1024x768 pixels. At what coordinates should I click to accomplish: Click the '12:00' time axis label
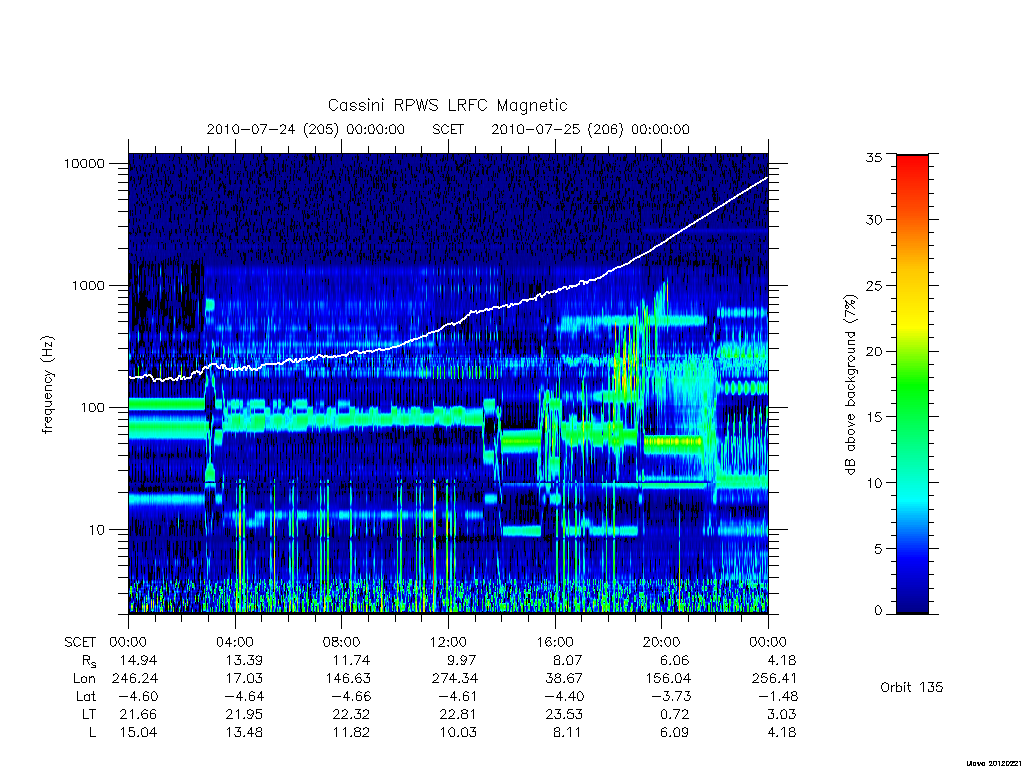click(448, 642)
